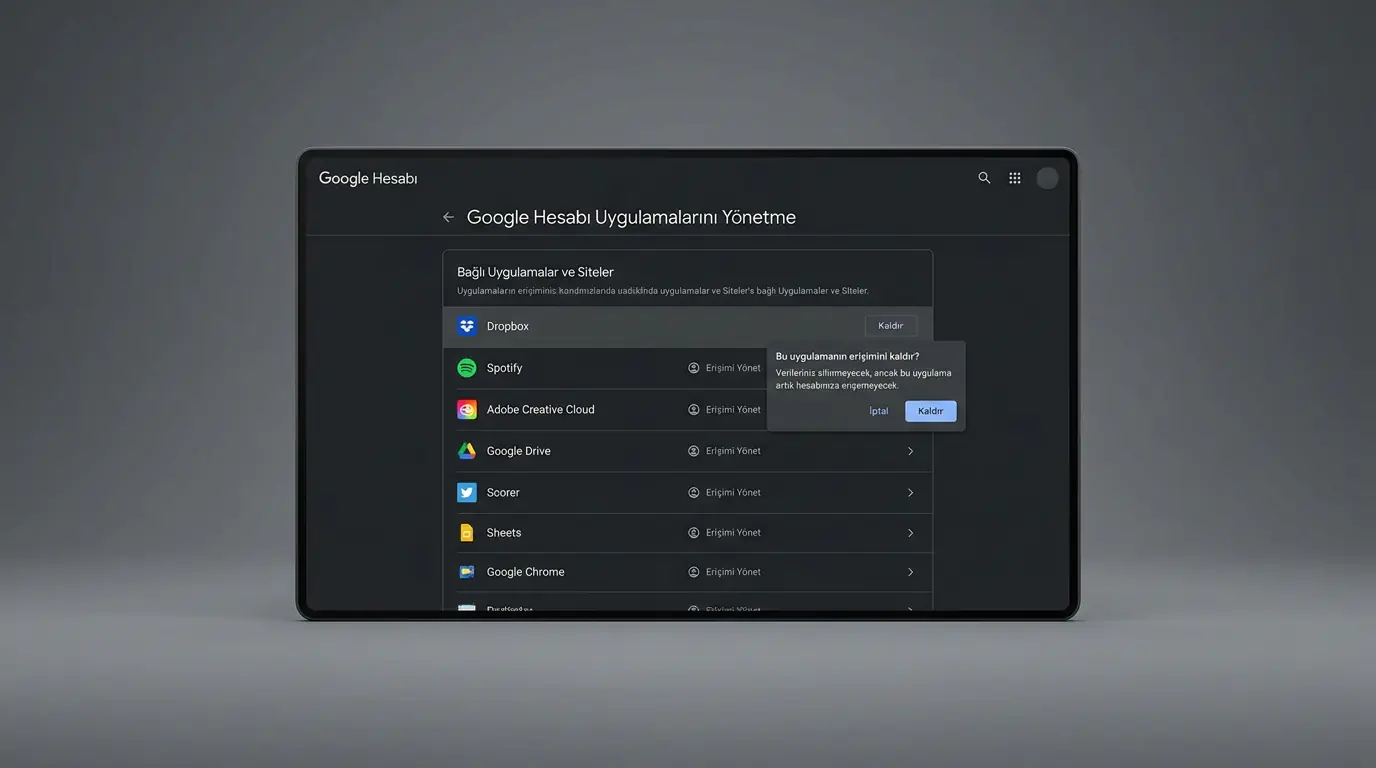Screen dimensions: 1376x768
Task: Expand the Sheets row chevron
Action: [910, 533]
